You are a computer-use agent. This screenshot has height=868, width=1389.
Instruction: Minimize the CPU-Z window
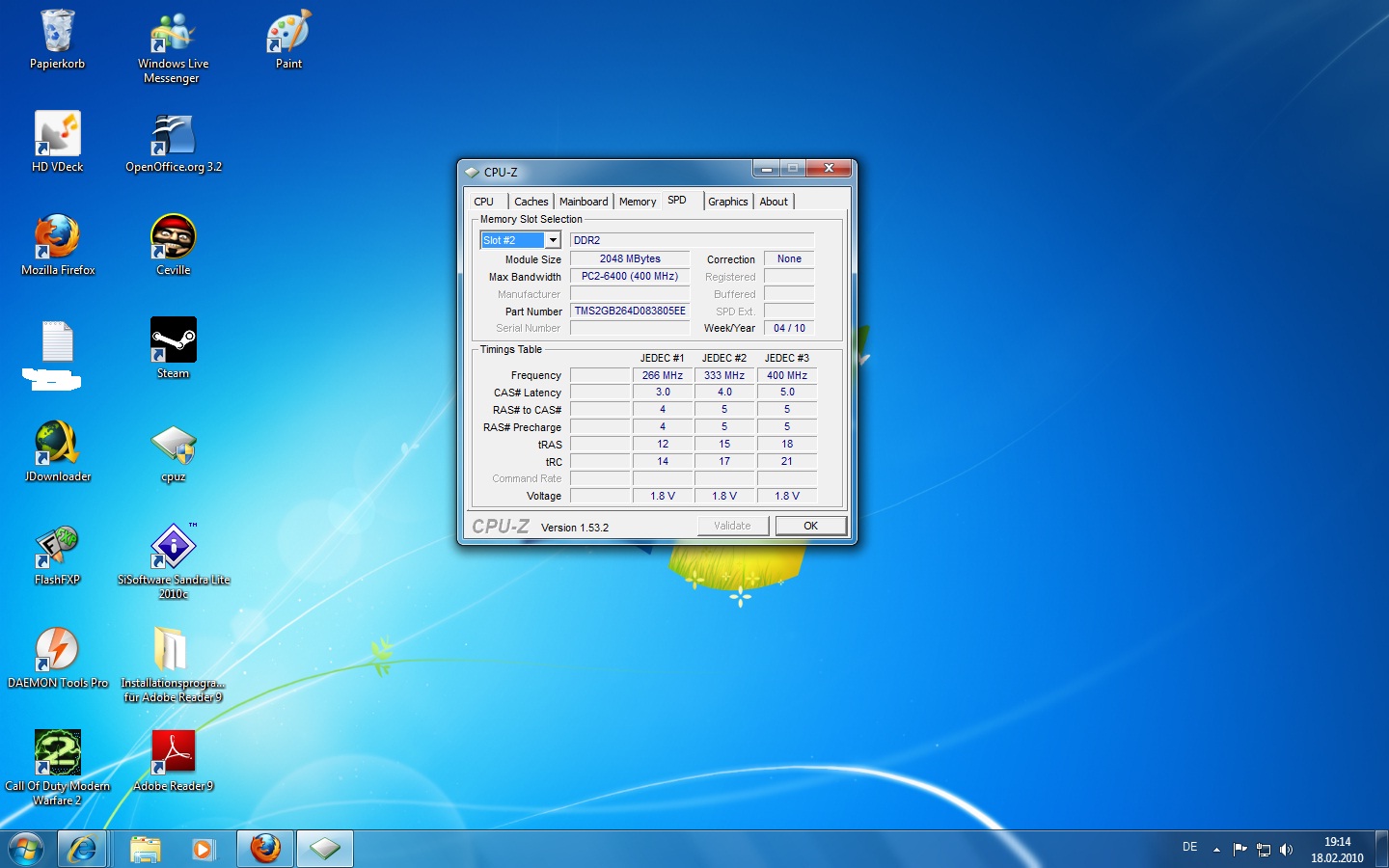pyautogui.click(x=766, y=169)
